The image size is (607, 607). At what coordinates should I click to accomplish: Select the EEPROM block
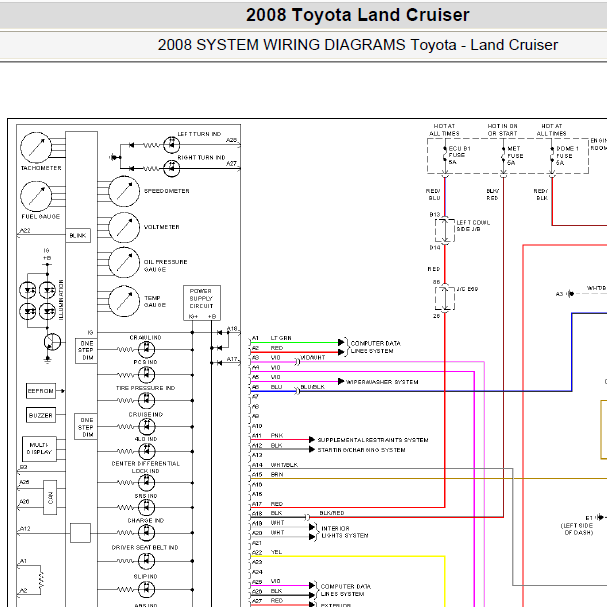pyautogui.click(x=41, y=391)
